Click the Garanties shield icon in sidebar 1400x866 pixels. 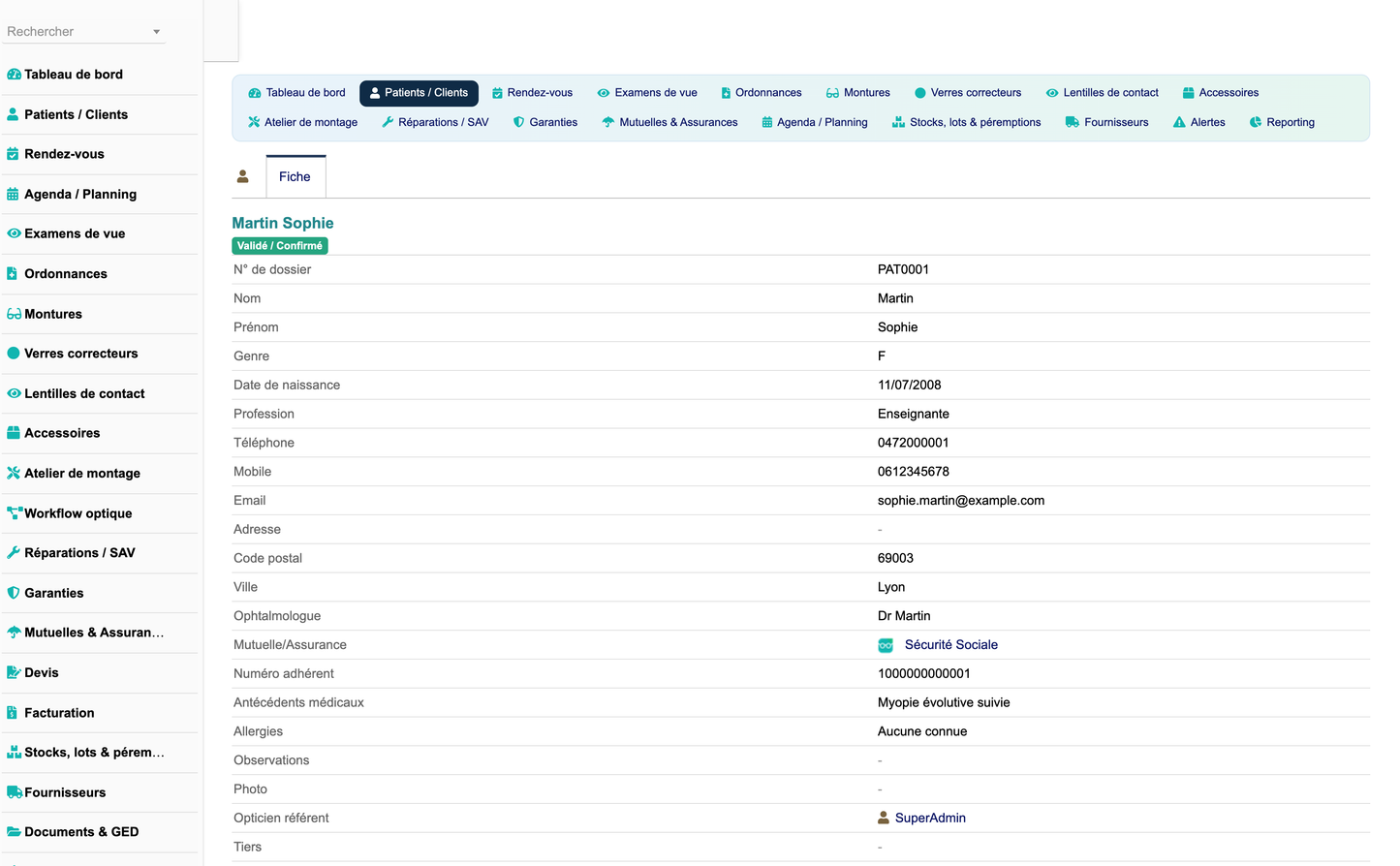(x=14, y=593)
